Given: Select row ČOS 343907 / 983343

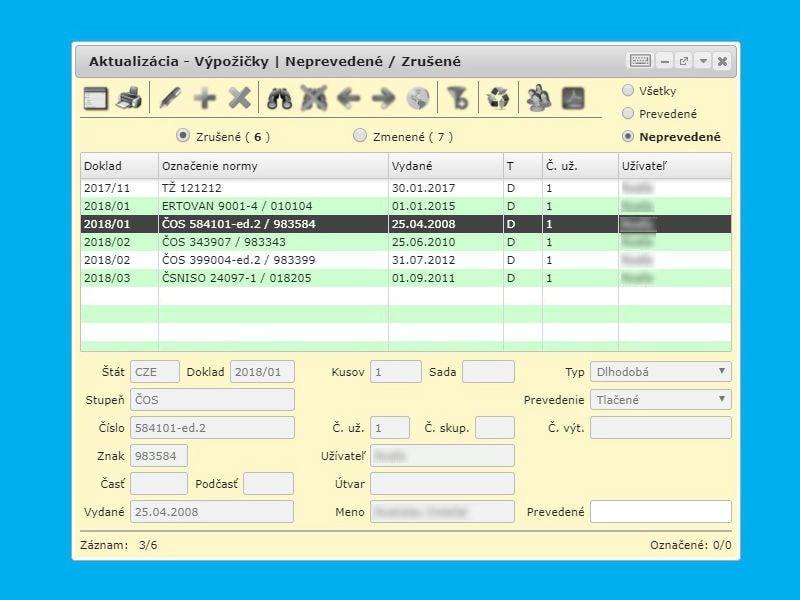Looking at the screenshot, I should coord(406,242).
